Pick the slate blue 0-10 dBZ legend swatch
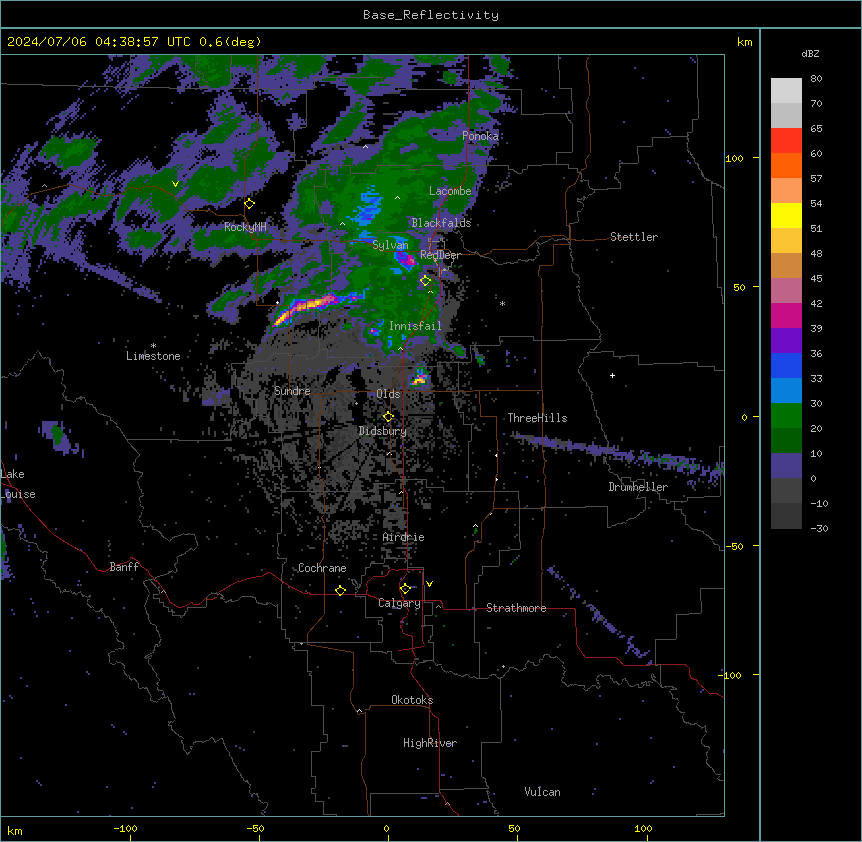Screen dimensions: 862x842 [x=786, y=466]
